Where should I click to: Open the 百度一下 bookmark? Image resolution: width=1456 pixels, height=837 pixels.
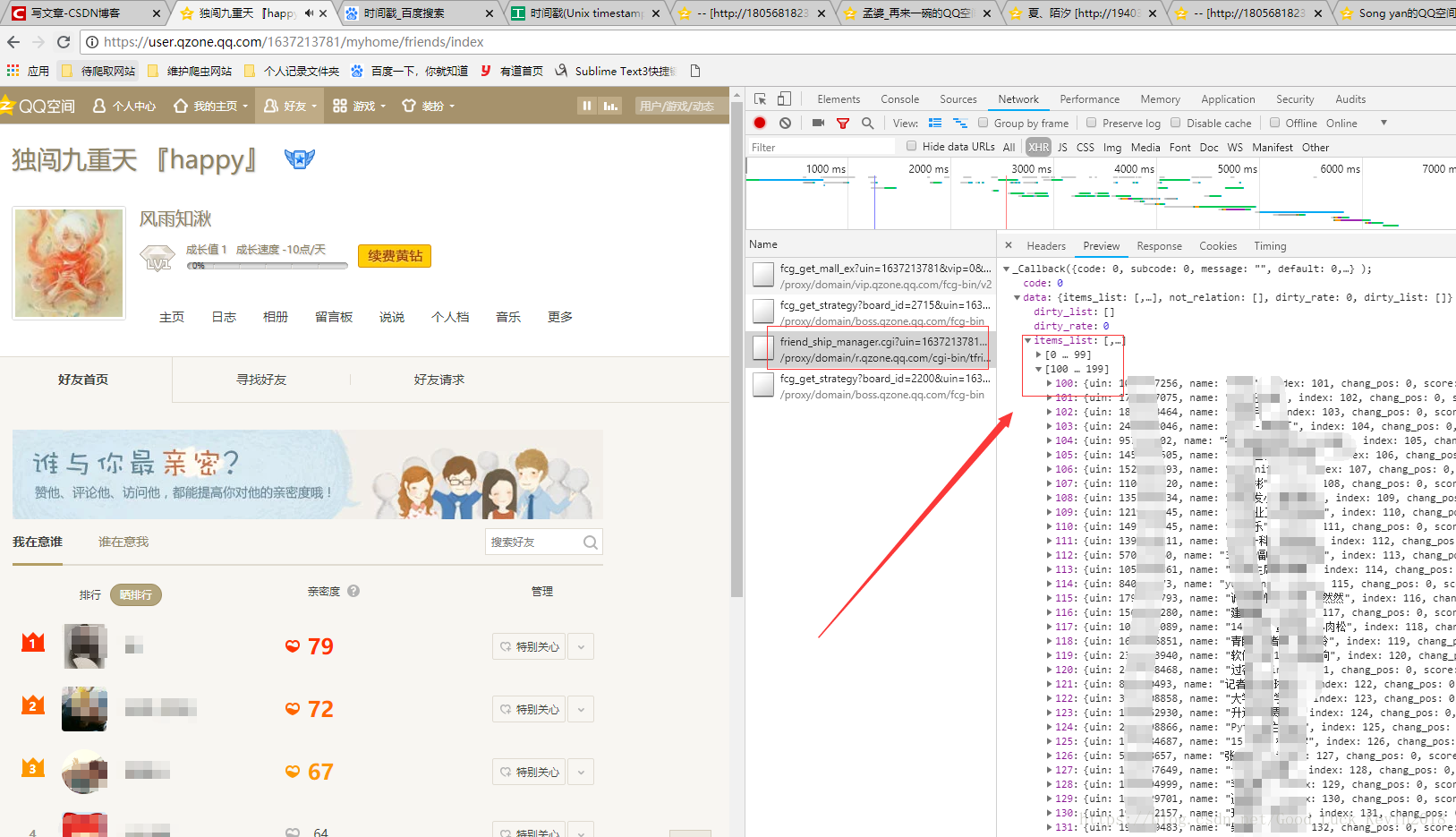tap(410, 71)
